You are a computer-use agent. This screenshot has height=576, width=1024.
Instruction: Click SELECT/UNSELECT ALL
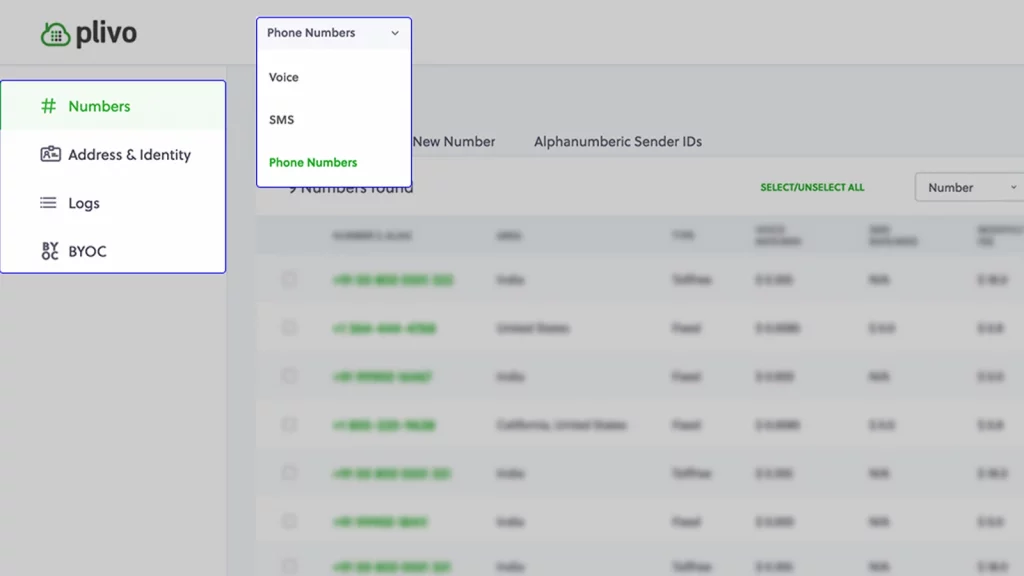[x=813, y=187]
